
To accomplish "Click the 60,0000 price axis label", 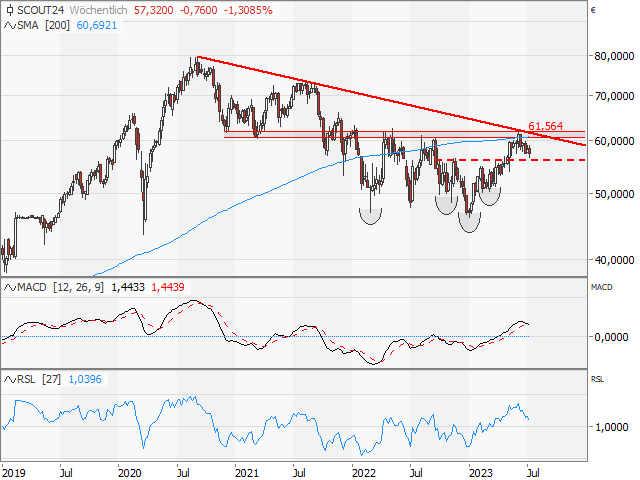I will pos(614,141).
